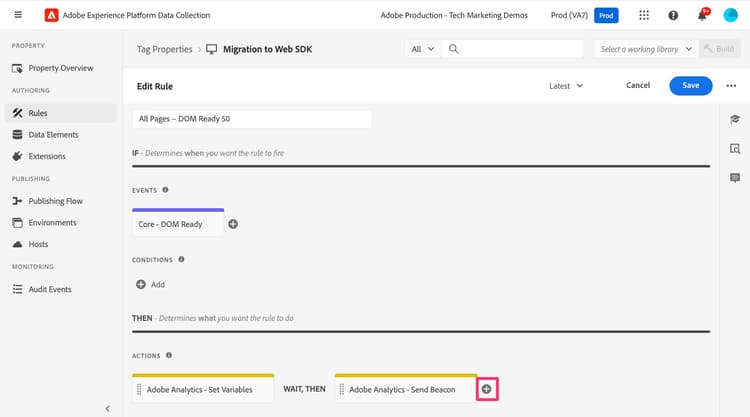750x417 pixels.
Task: Open Publishing Flow in sidebar
Action: pyautogui.click(x=55, y=201)
